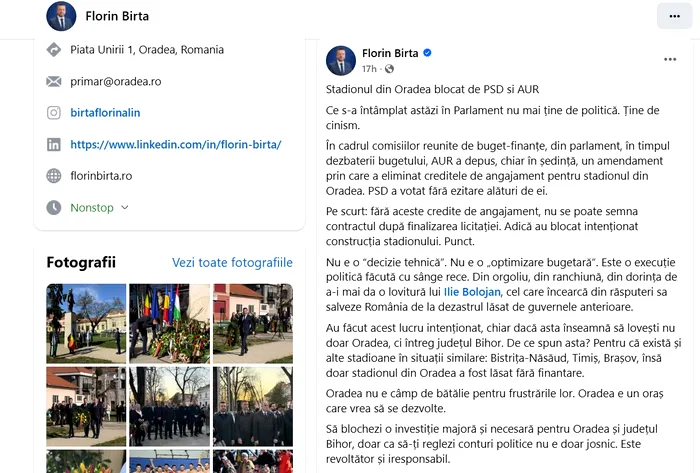Click the LinkedIn icon
Screen dimensions: 700x473
[x=54, y=145]
